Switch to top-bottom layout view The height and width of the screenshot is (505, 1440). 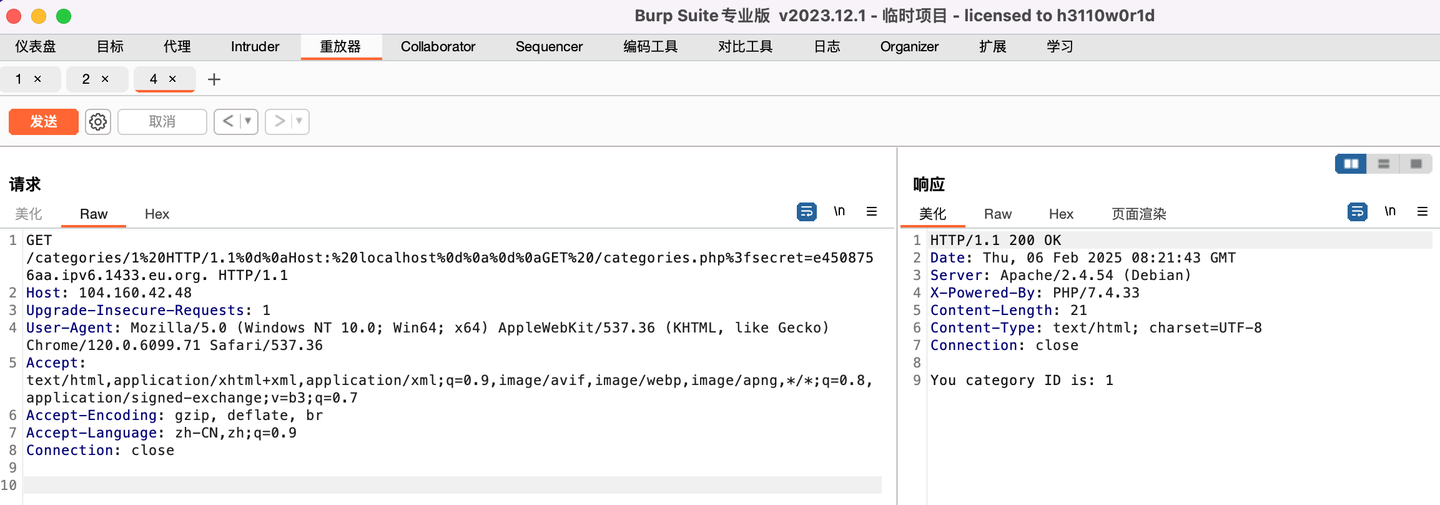tap(1383, 163)
